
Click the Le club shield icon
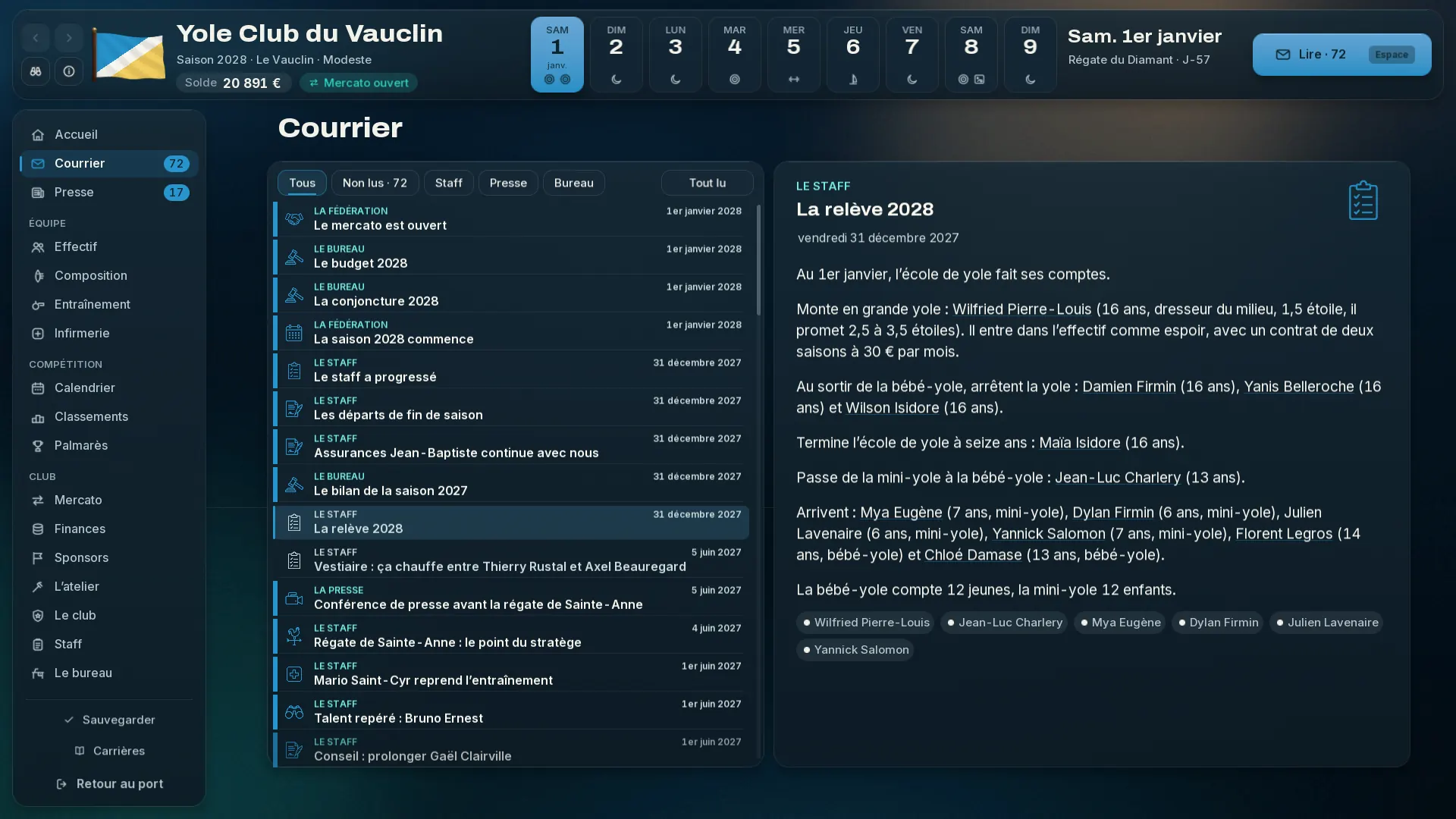point(38,616)
